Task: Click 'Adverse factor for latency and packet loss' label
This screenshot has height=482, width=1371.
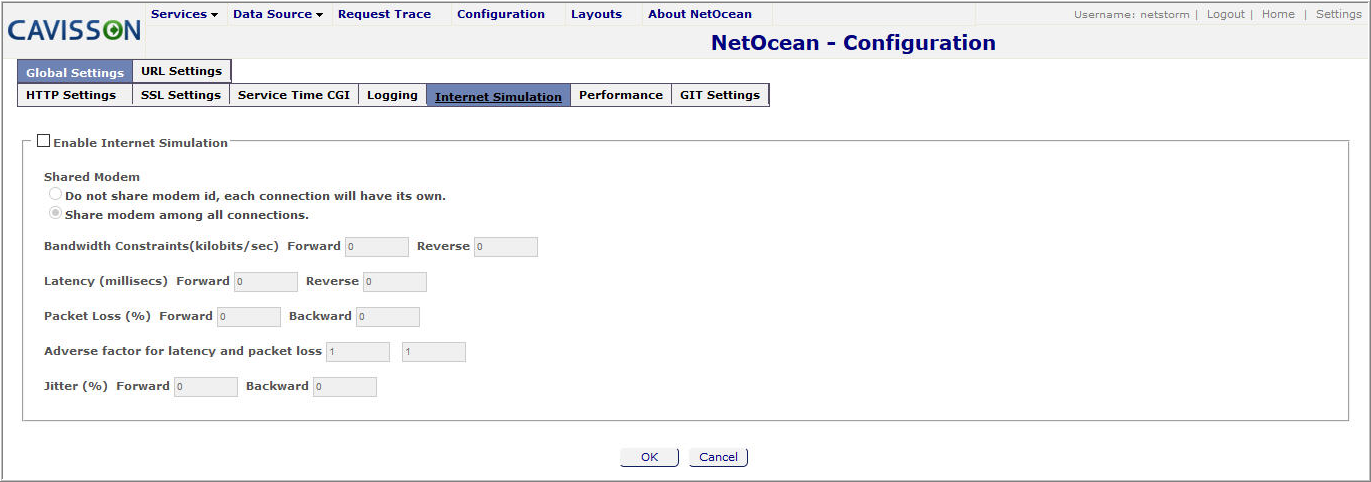Action: point(183,351)
